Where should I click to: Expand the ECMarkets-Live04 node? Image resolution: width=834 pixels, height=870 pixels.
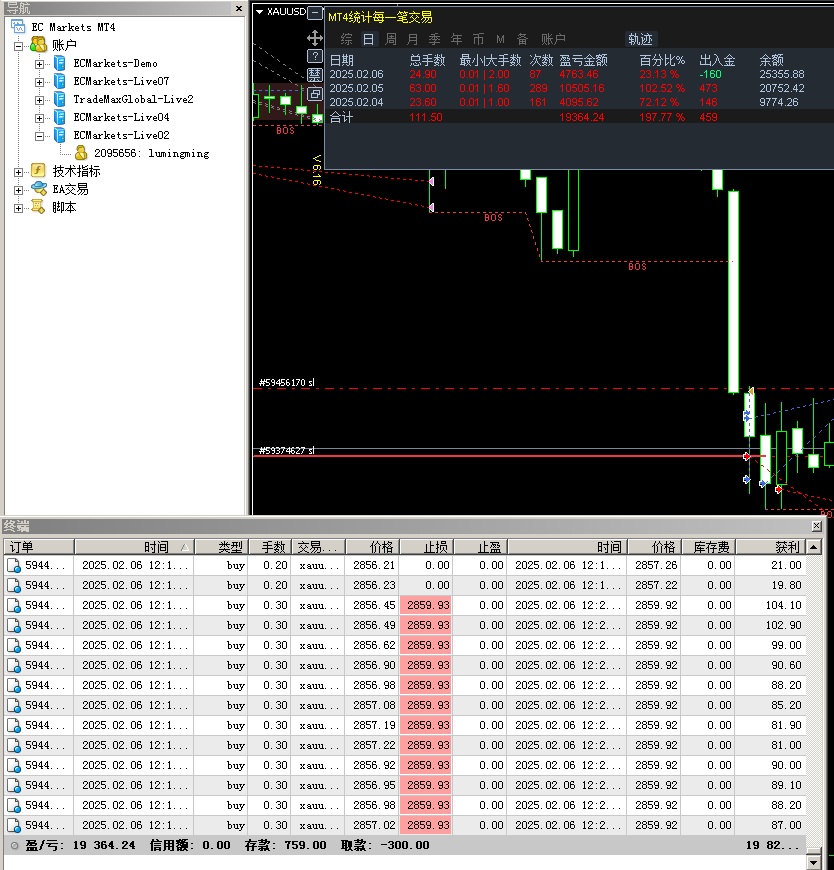39,118
